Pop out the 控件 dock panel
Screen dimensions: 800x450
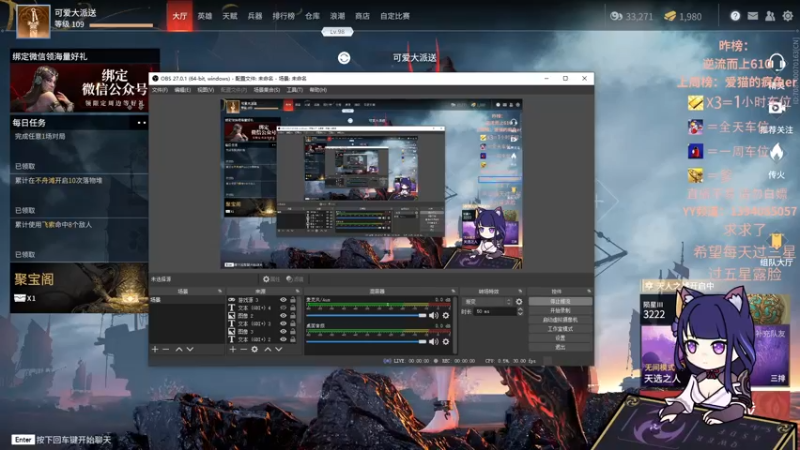pos(589,291)
